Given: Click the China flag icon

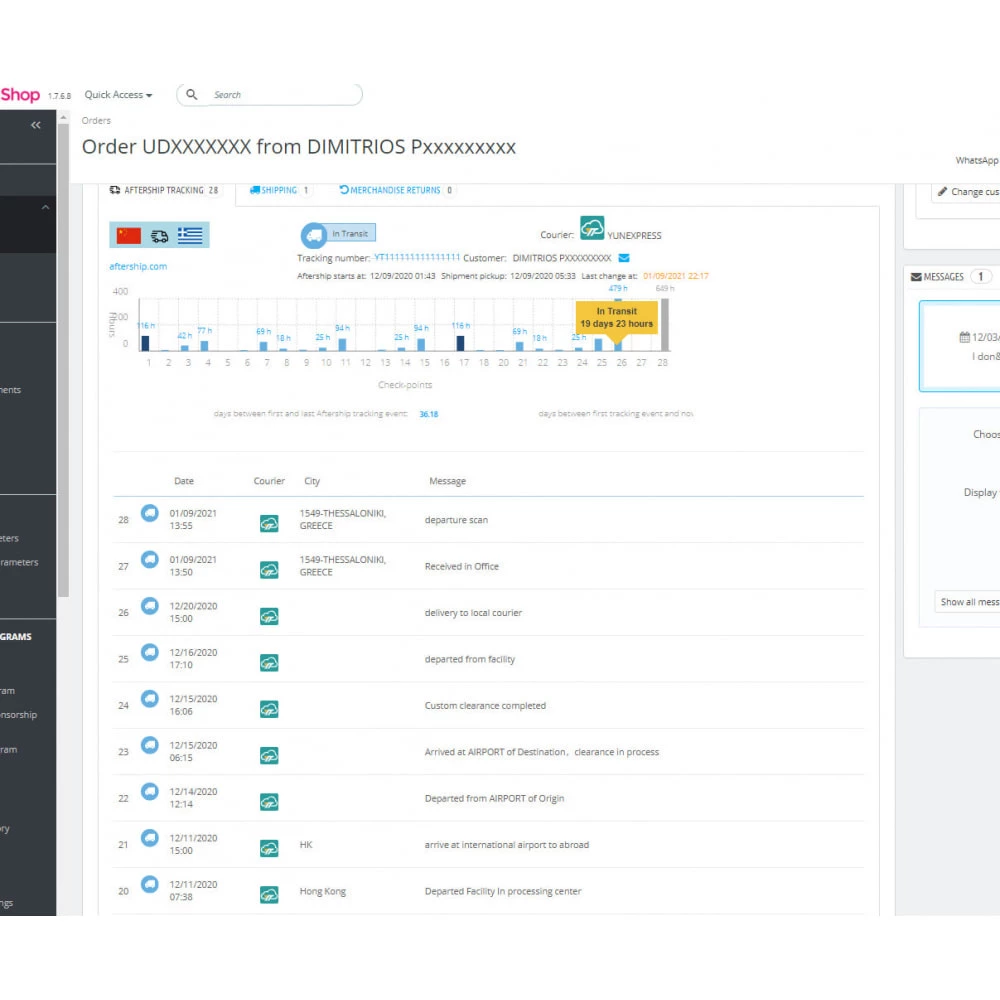Looking at the screenshot, I should [129, 235].
